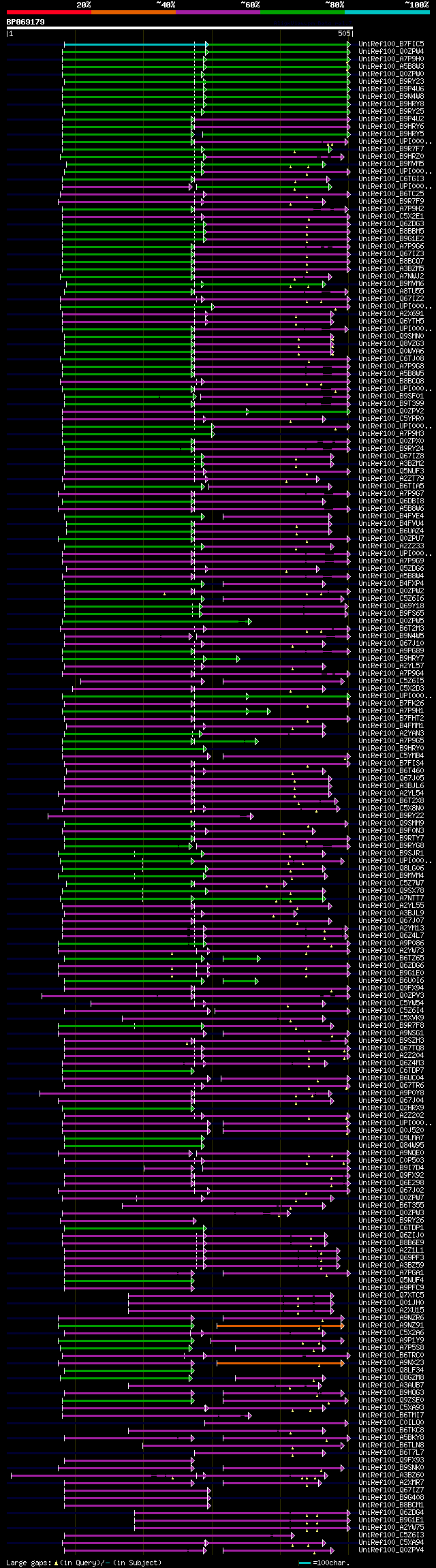The width and height of the screenshot is (436, 1568).
Task: Select hit label UniRef100_B7FK26
Action: (x=391, y=703)
